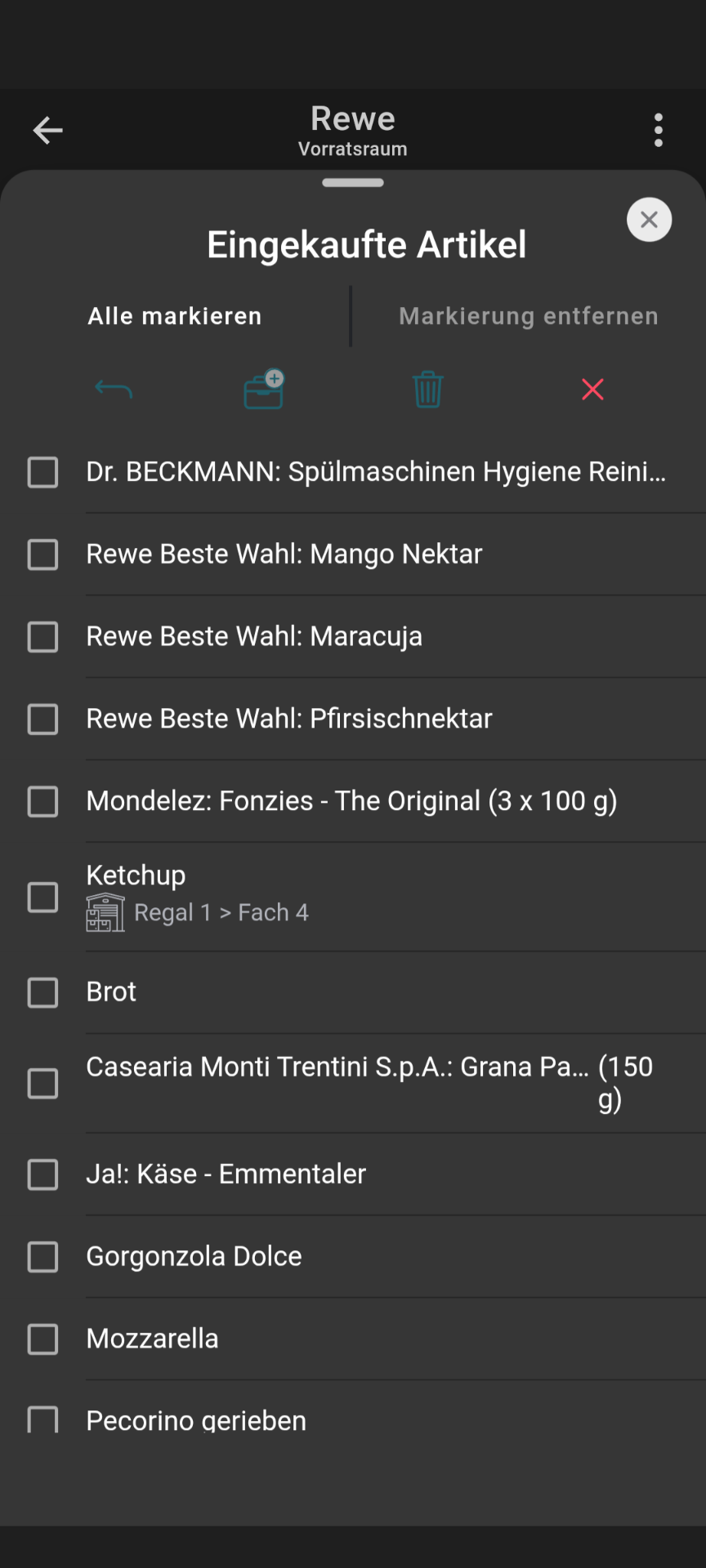Tap the back arrow next to Rewe
This screenshot has height=1568, width=706.
pos(47,130)
